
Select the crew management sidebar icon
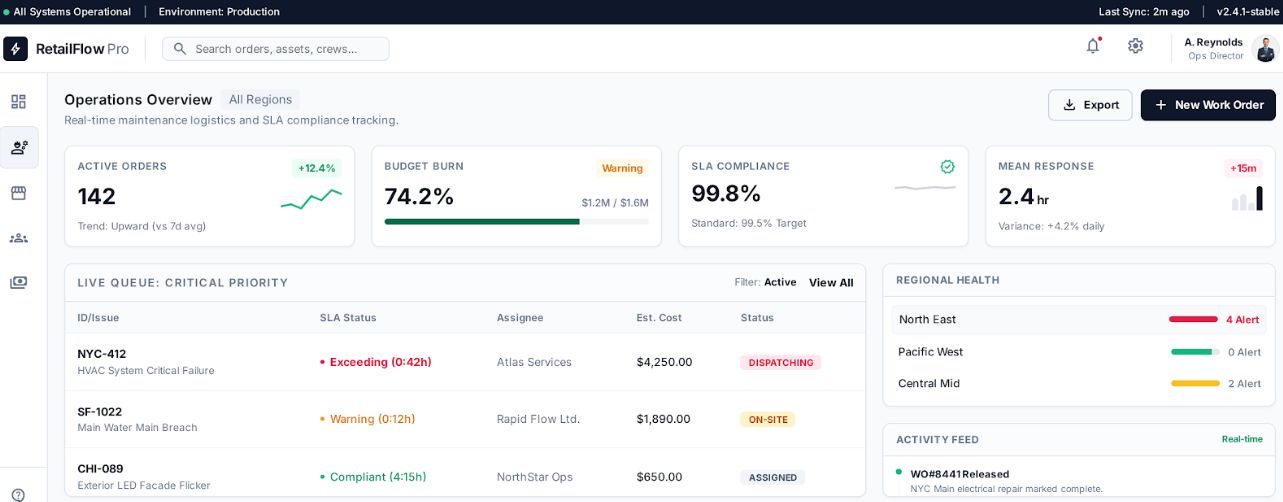coord(19,147)
